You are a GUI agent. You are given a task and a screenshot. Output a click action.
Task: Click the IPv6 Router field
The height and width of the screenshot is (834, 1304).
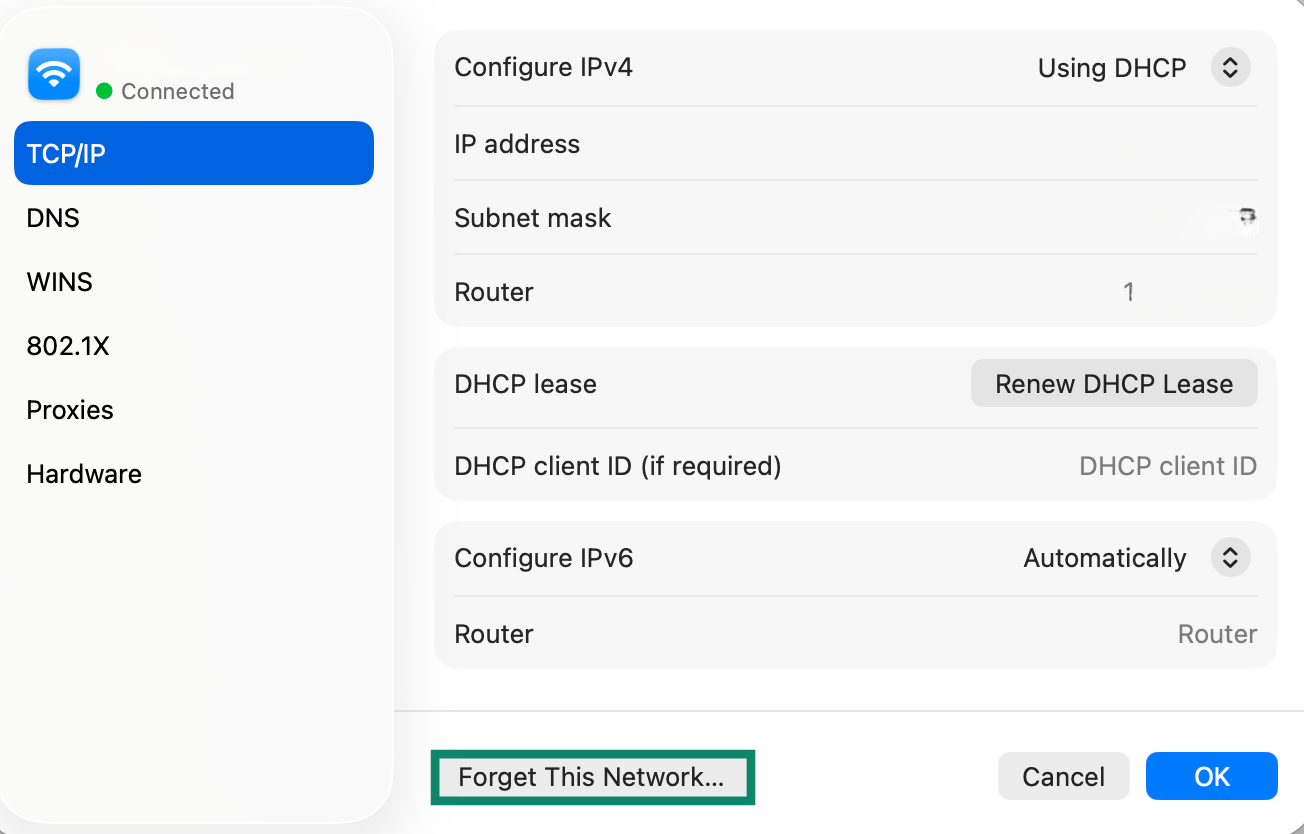[x=1217, y=634]
